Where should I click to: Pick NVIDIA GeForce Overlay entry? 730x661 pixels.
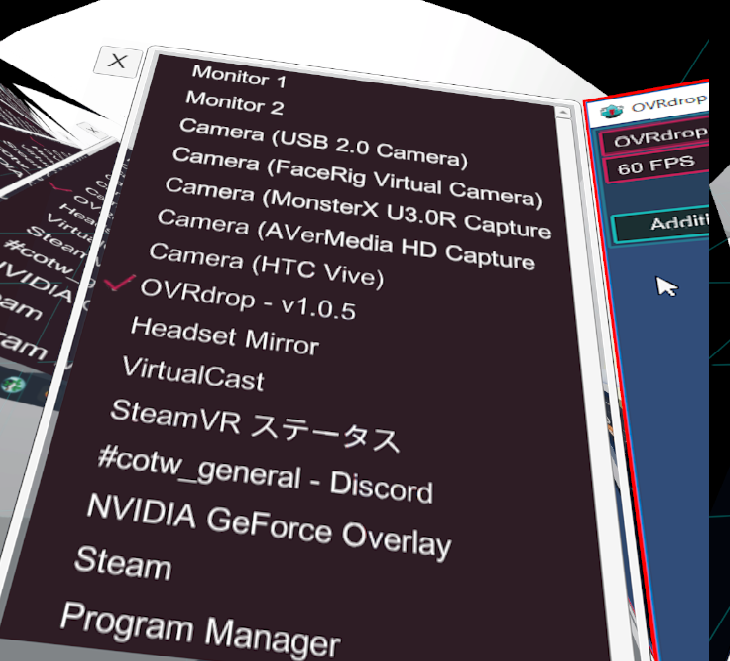tap(269, 527)
